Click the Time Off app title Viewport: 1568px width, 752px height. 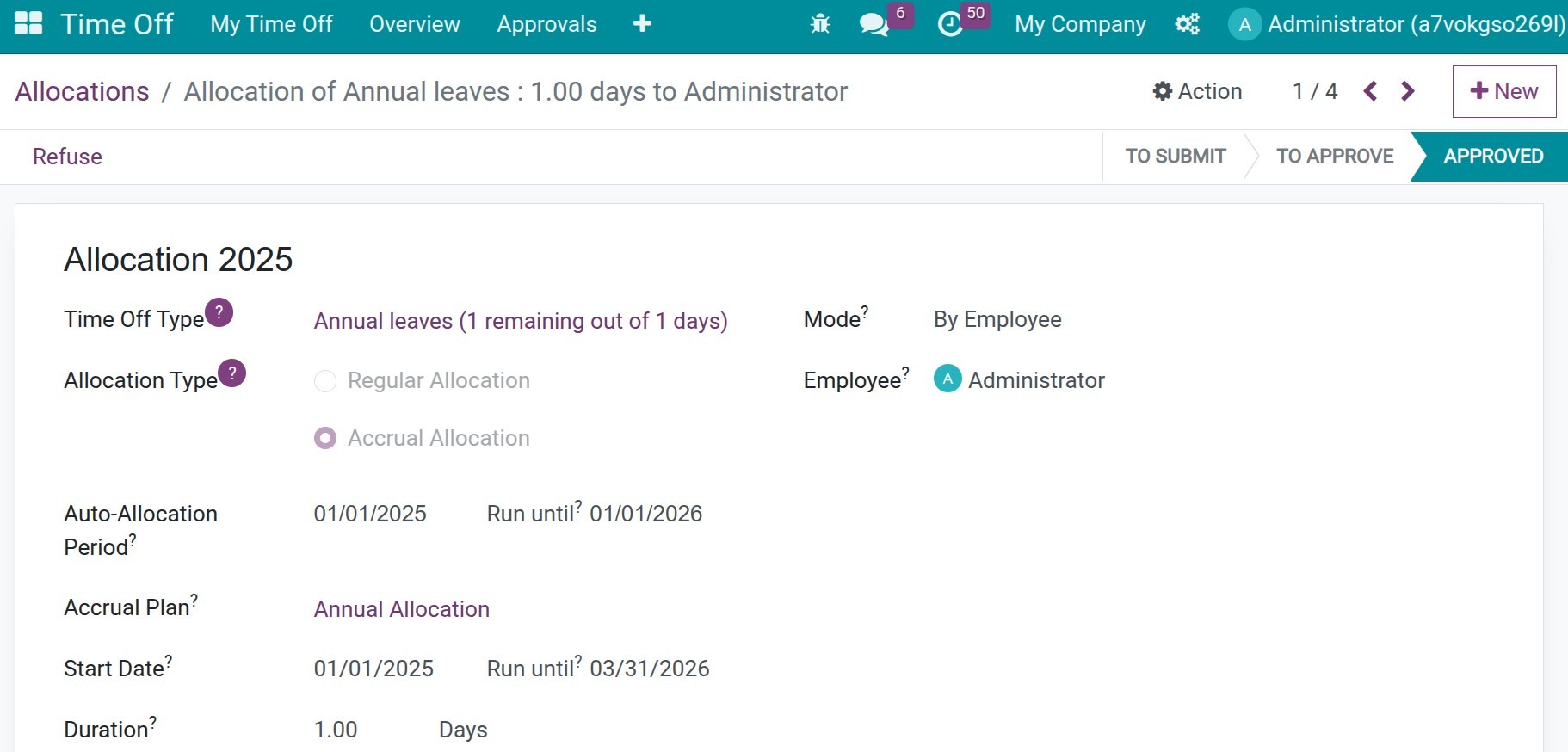pyautogui.click(x=117, y=24)
